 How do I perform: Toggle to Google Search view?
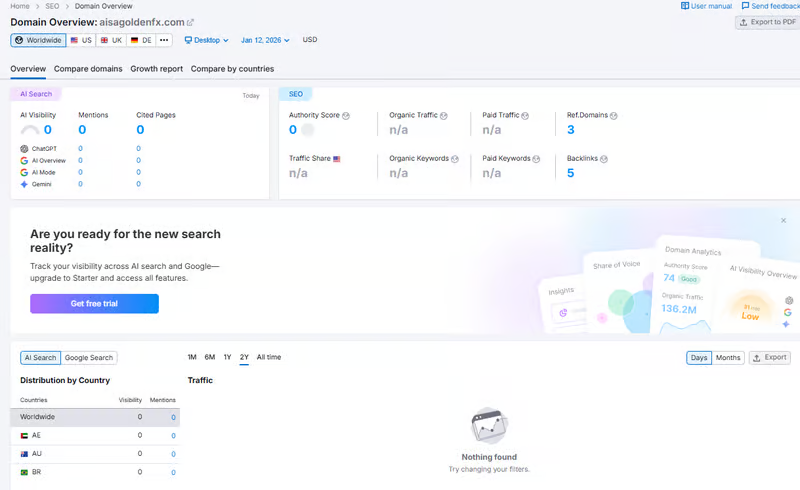pos(89,357)
